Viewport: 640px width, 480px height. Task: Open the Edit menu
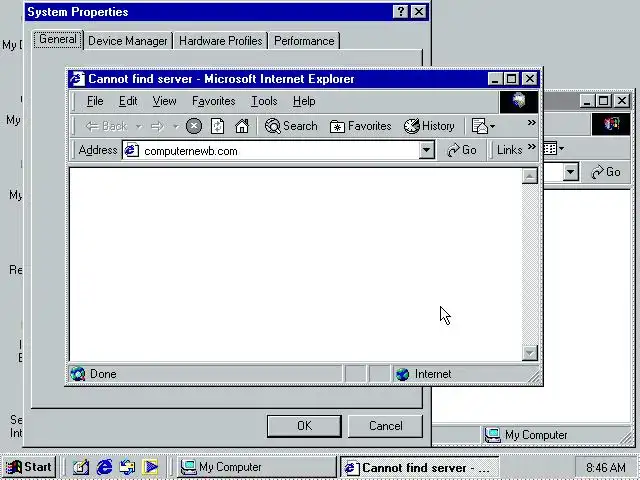[x=128, y=101]
